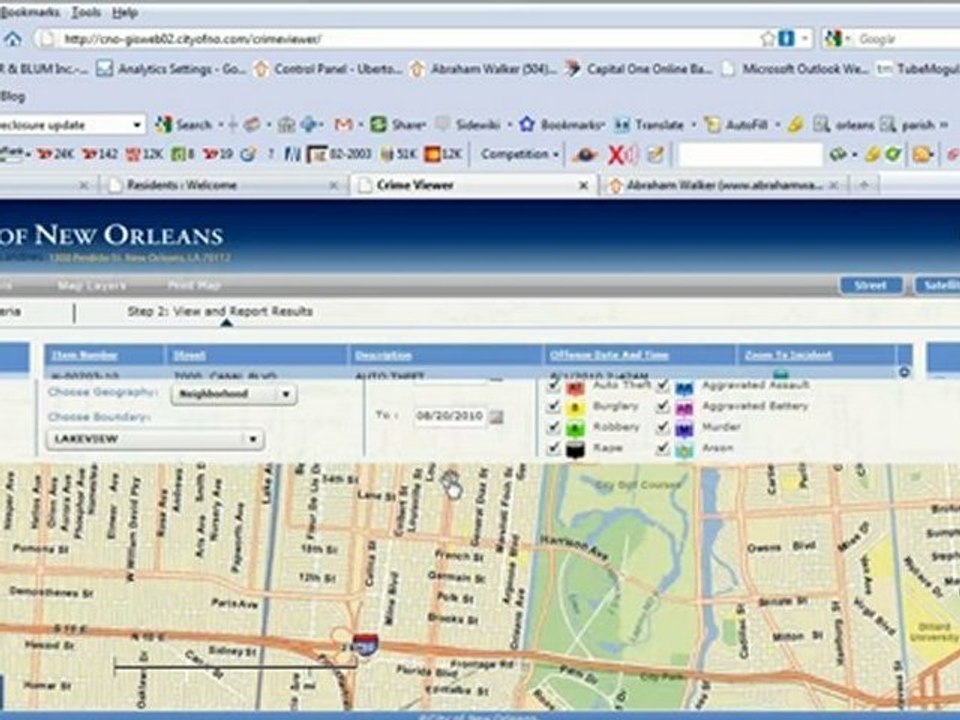Click Step 2: View and Report Results
The image size is (960, 720).
[x=220, y=311]
